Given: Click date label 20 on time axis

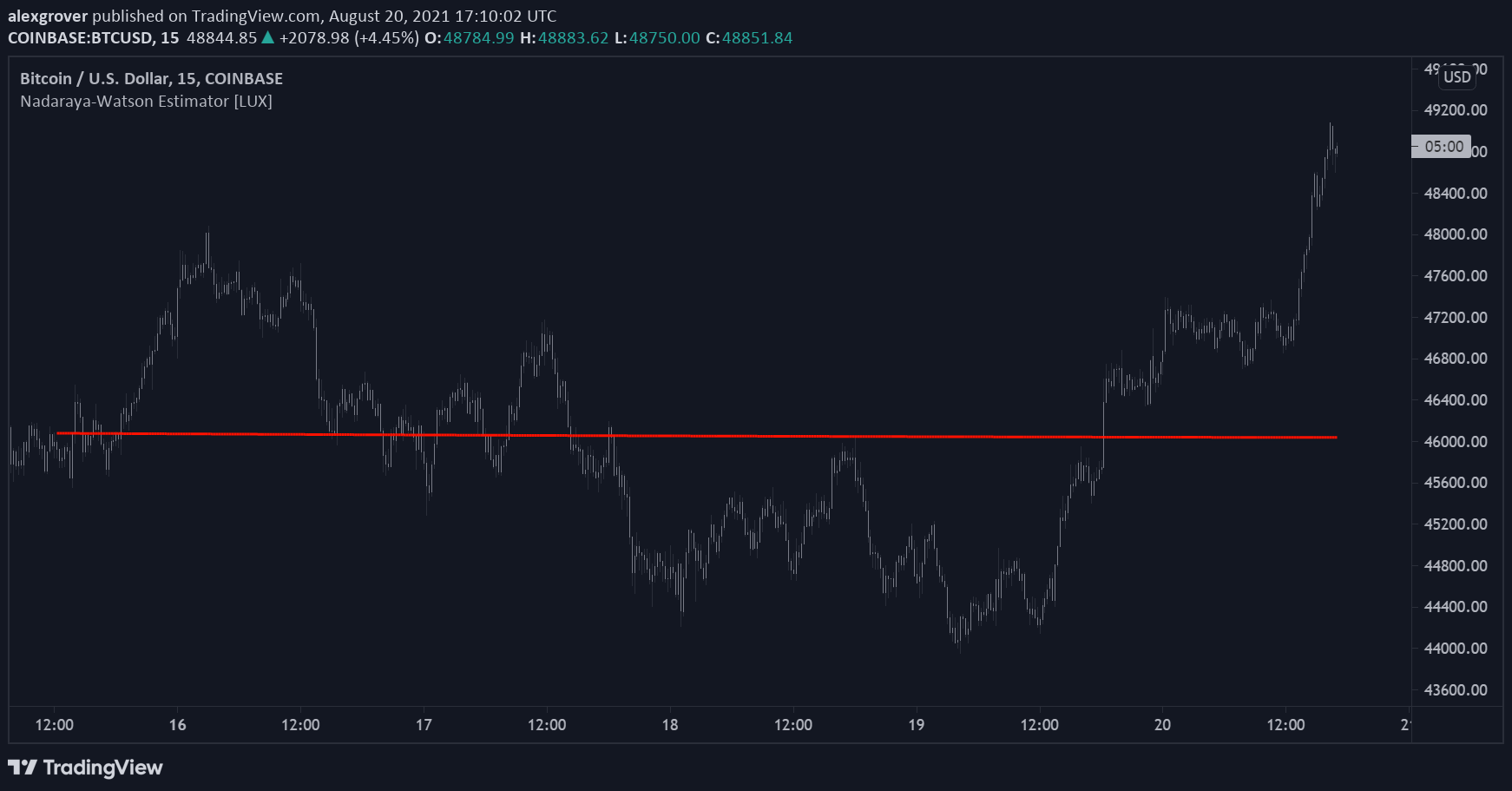Looking at the screenshot, I should coord(1162,725).
